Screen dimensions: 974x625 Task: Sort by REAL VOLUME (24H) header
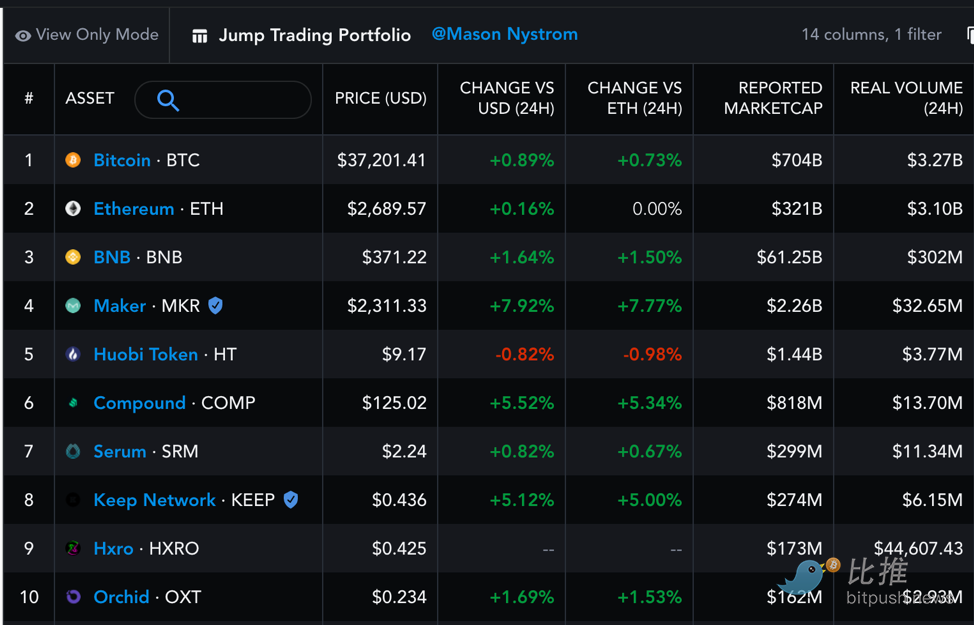(906, 98)
